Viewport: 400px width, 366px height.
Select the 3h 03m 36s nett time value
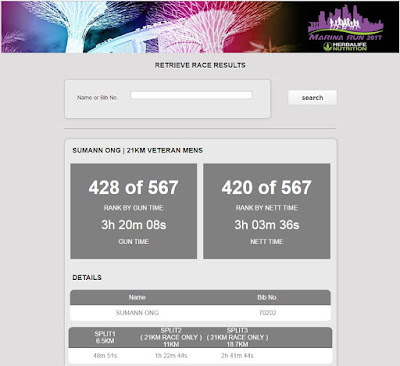[x=267, y=225]
